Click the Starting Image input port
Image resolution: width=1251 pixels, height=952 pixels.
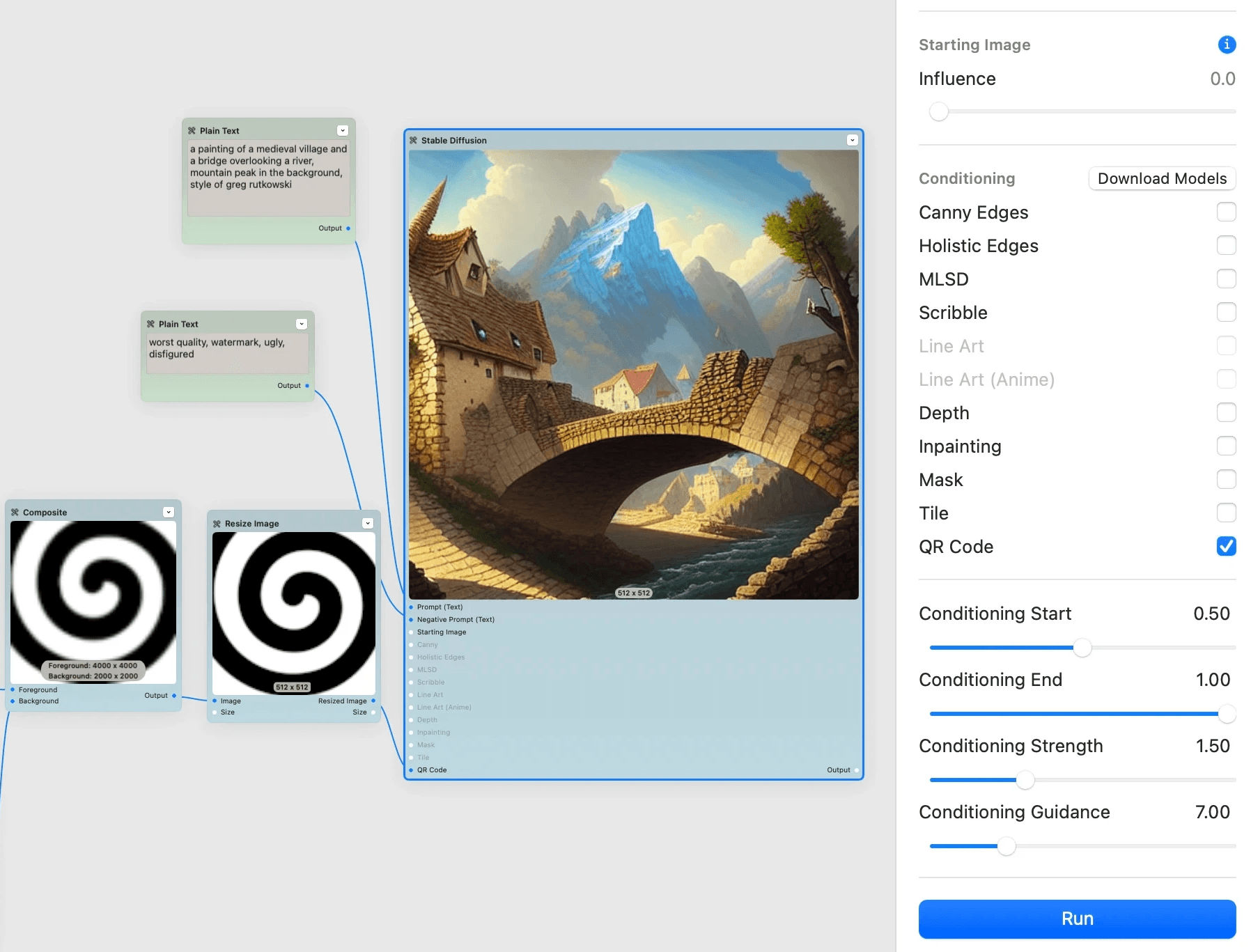point(411,632)
